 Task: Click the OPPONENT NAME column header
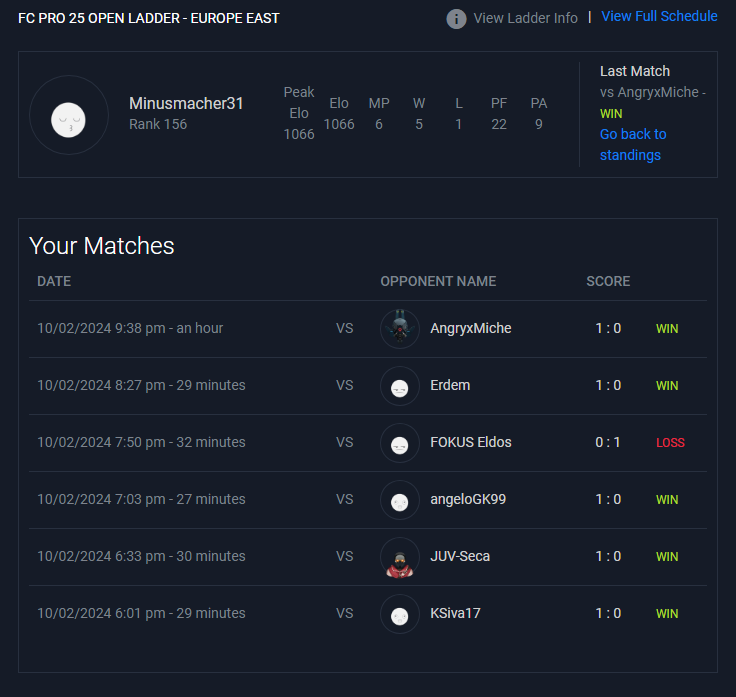tap(438, 281)
